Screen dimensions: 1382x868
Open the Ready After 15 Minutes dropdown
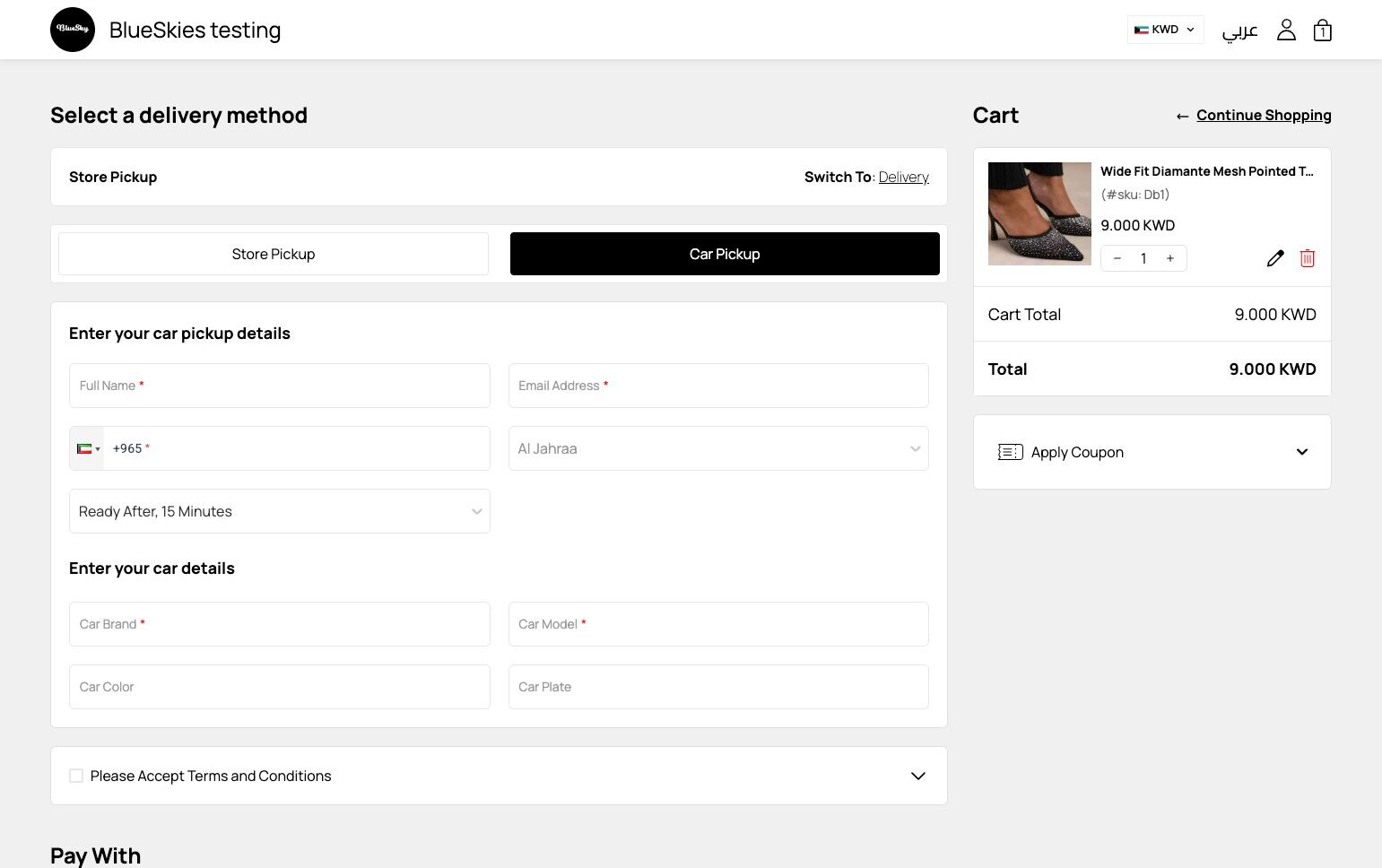pos(279,511)
